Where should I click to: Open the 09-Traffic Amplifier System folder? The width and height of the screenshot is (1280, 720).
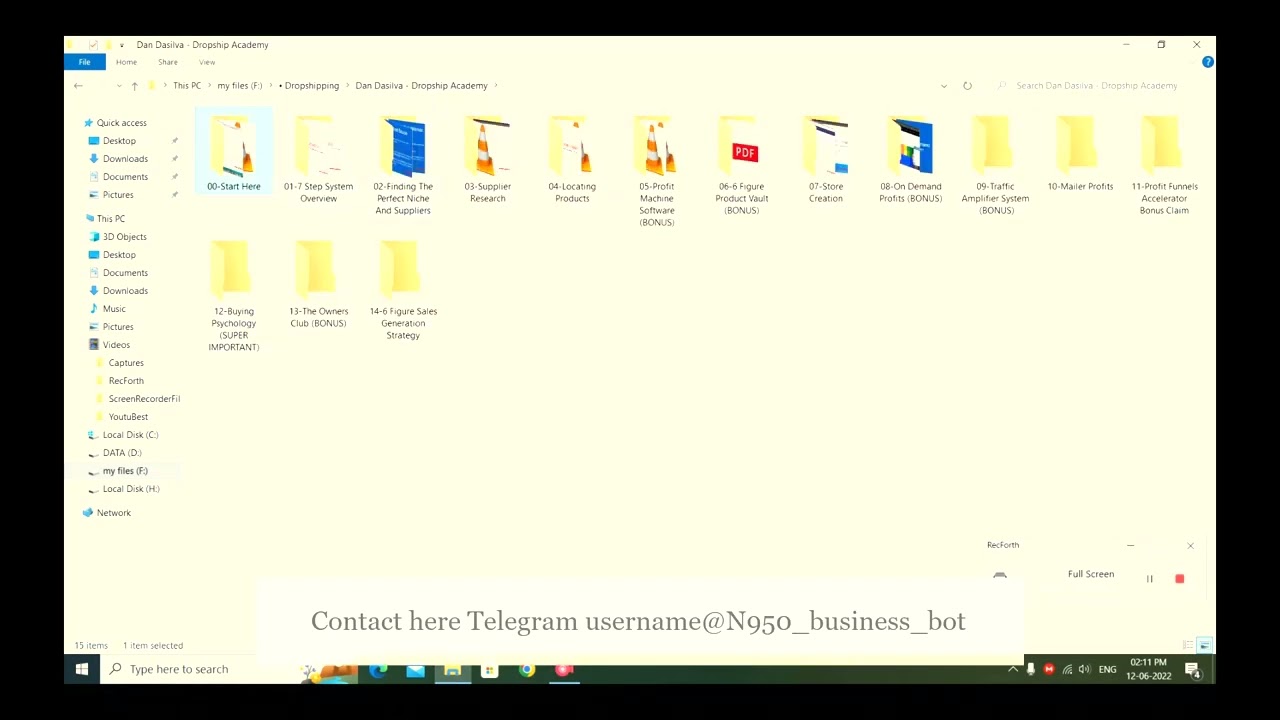(x=995, y=164)
